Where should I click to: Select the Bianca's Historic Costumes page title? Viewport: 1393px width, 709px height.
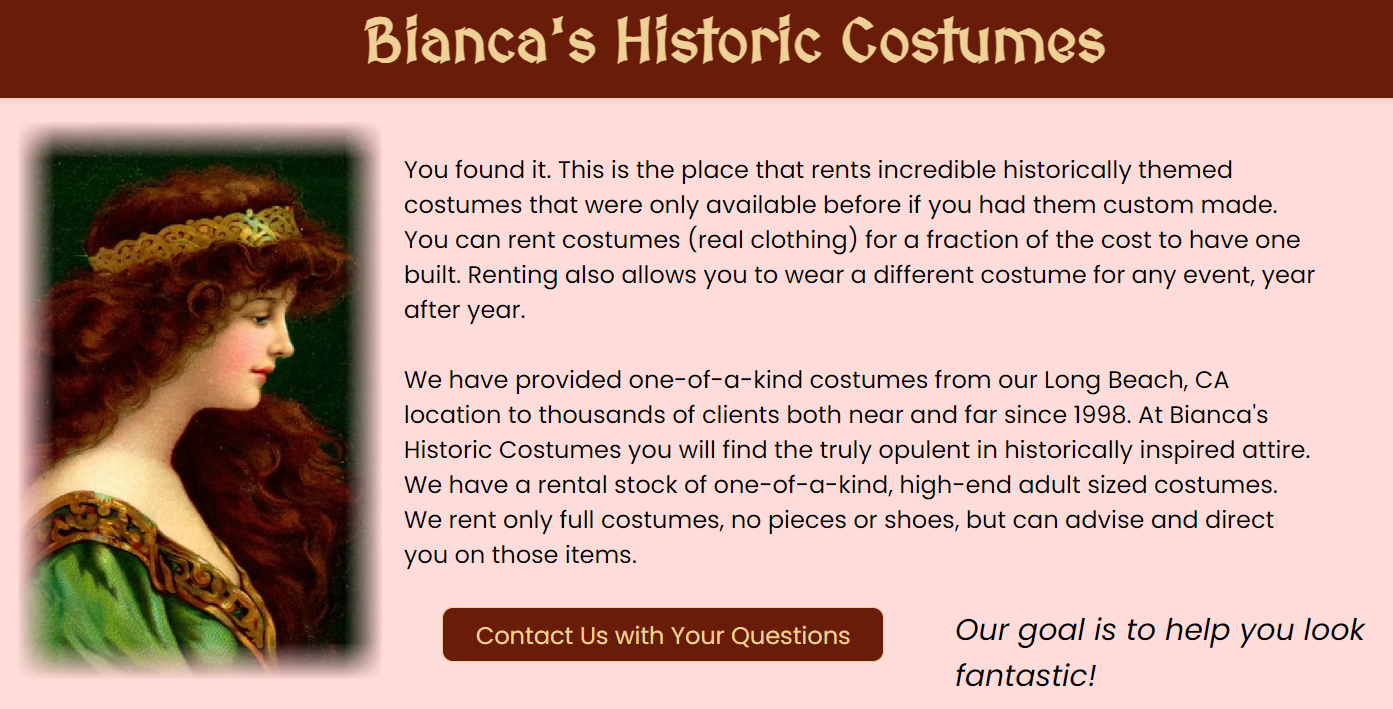[735, 42]
